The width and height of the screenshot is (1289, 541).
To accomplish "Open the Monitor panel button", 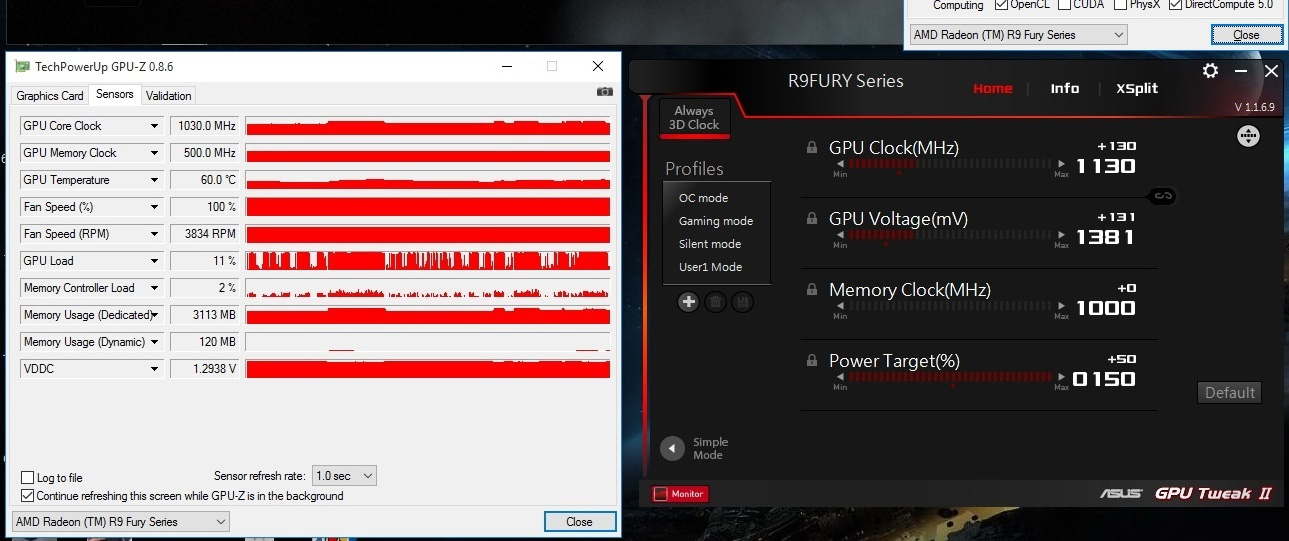I will coord(680,494).
